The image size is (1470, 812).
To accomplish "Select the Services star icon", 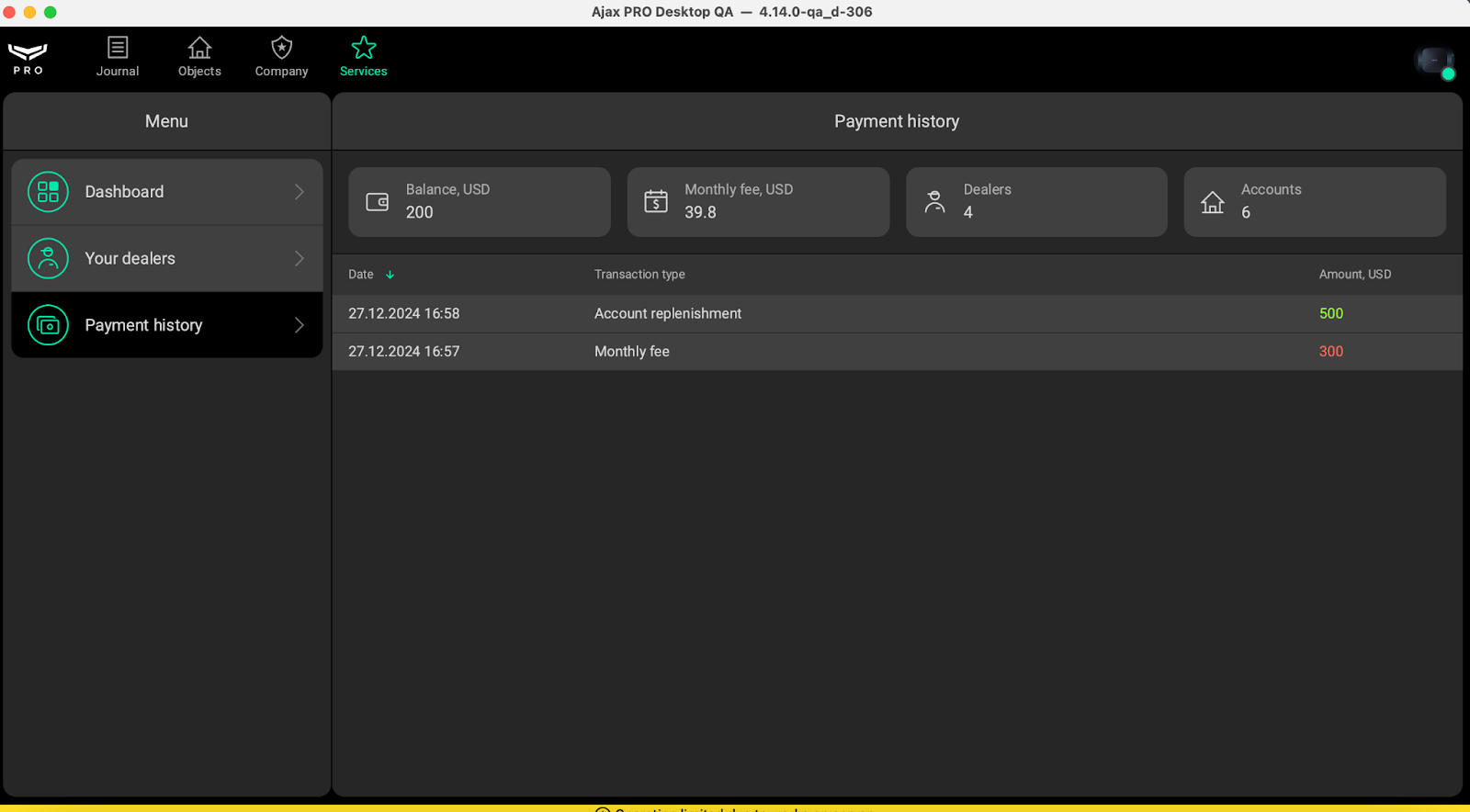I will coord(364,48).
